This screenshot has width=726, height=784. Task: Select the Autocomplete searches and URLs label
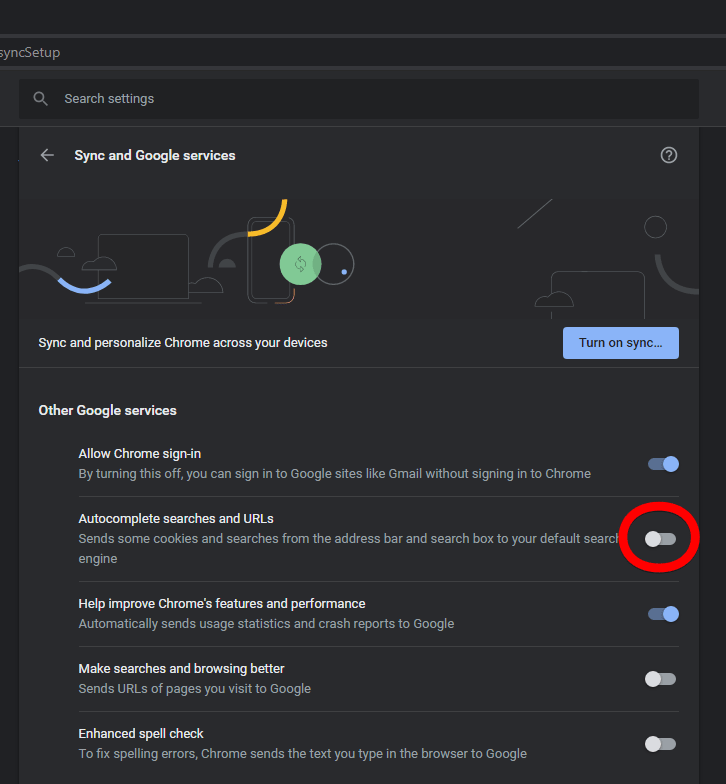pyautogui.click(x=176, y=518)
